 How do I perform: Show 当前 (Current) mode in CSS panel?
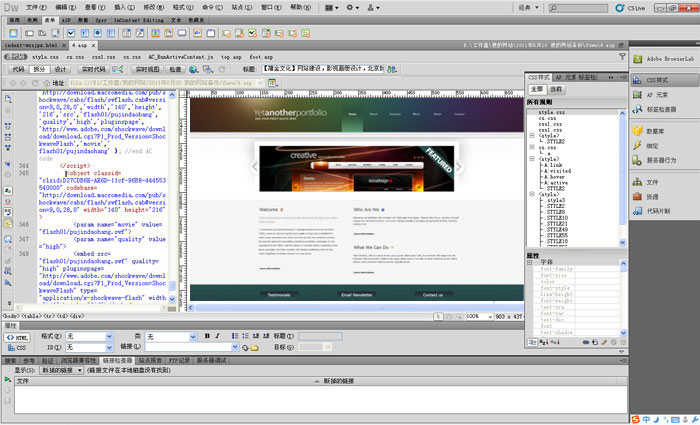tap(556, 89)
